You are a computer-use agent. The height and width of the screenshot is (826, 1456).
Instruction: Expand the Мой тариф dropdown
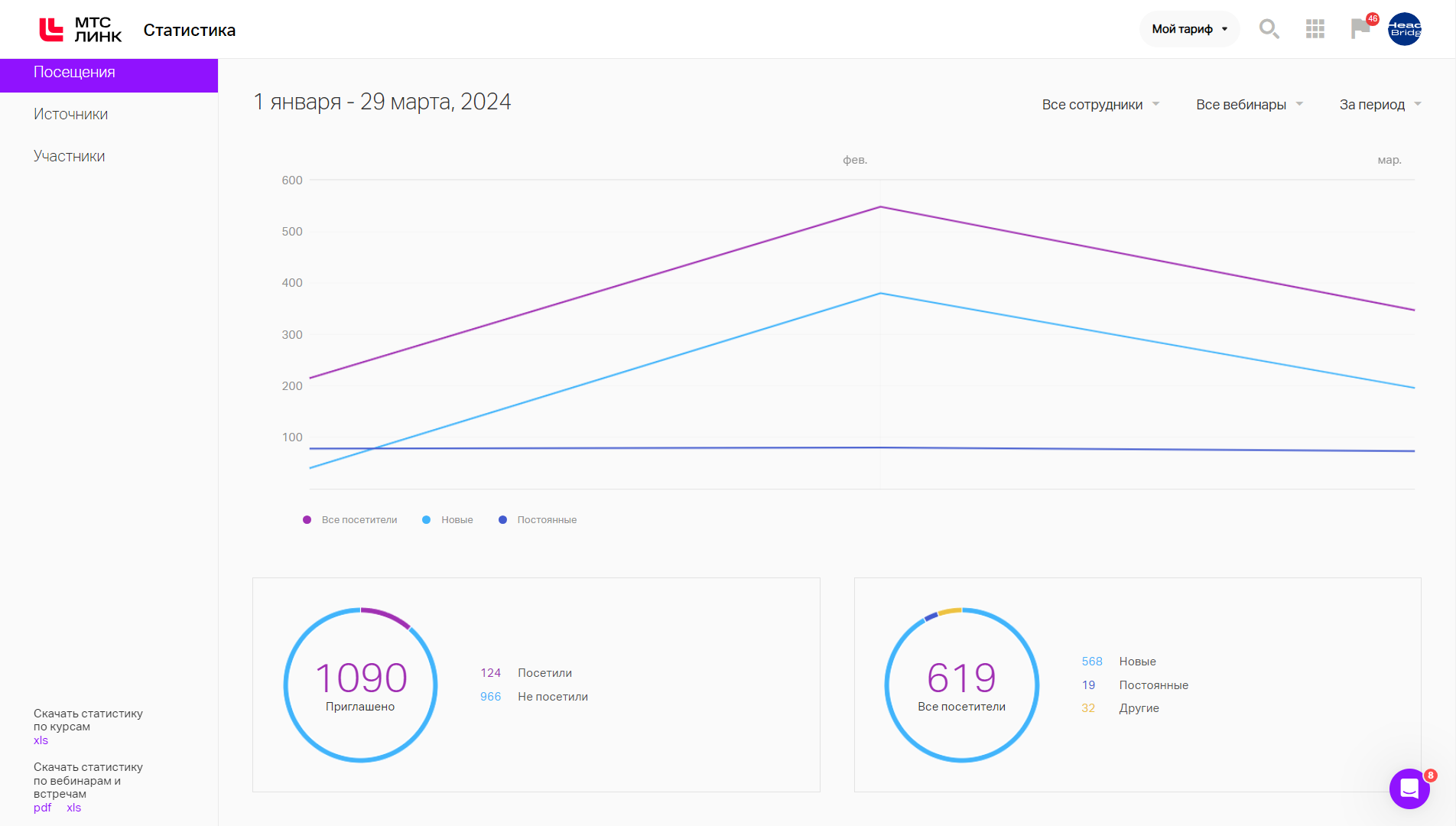(1189, 29)
